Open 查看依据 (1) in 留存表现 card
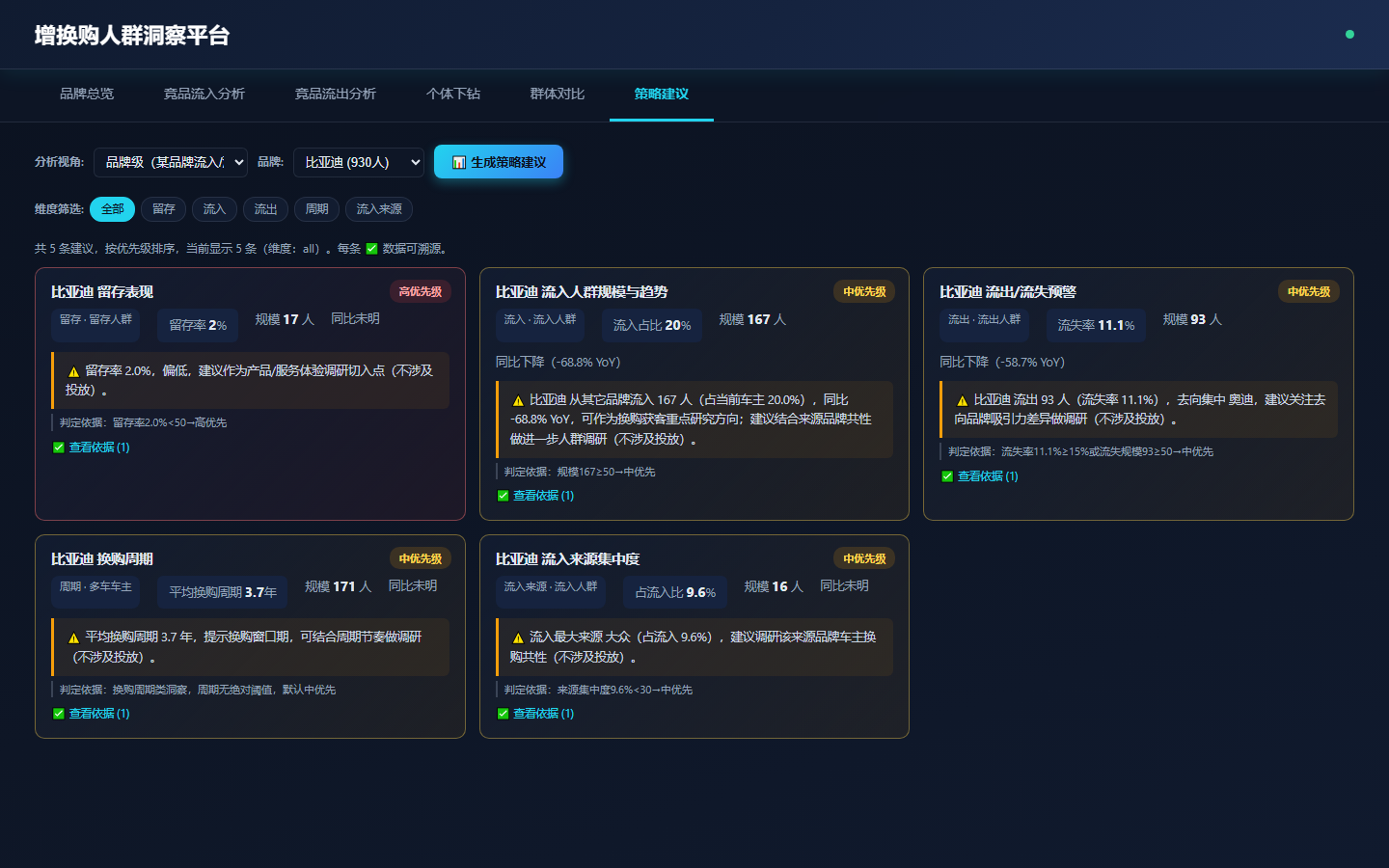 click(92, 448)
